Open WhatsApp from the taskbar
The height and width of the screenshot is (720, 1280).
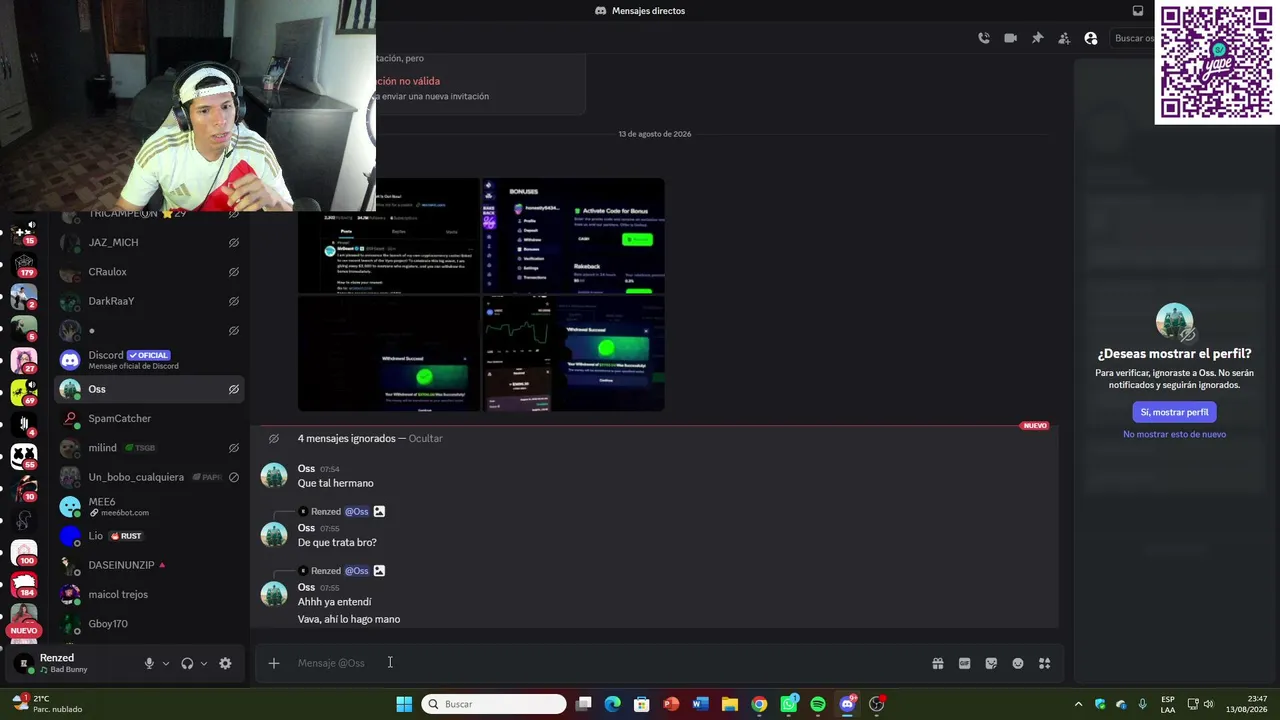tap(789, 704)
